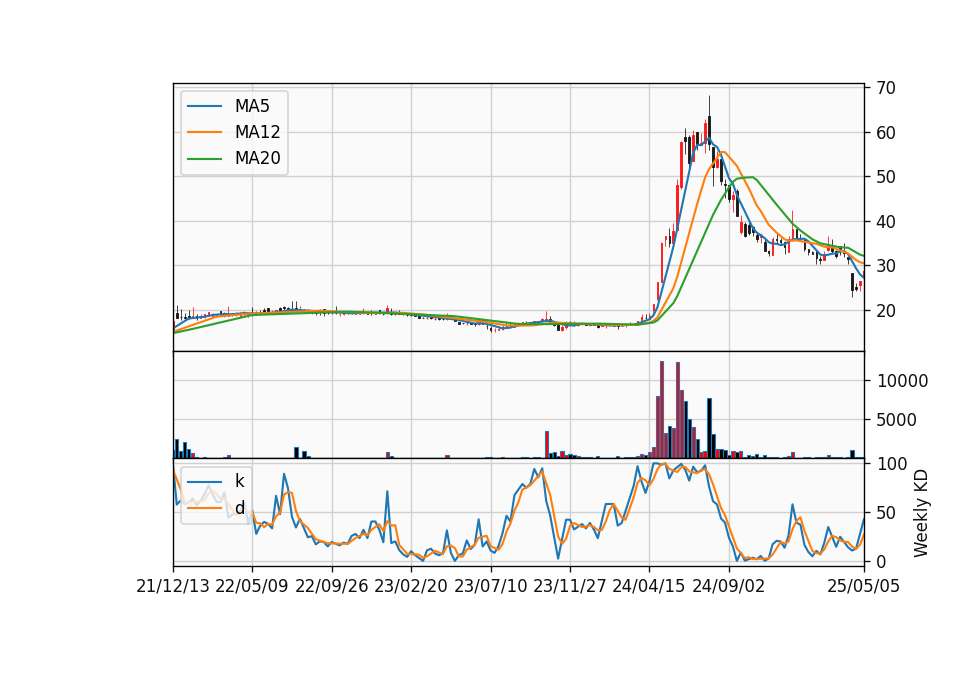960x690 pixels.
Task: Click the 24/09/02 date tick label
Action: click(729, 586)
